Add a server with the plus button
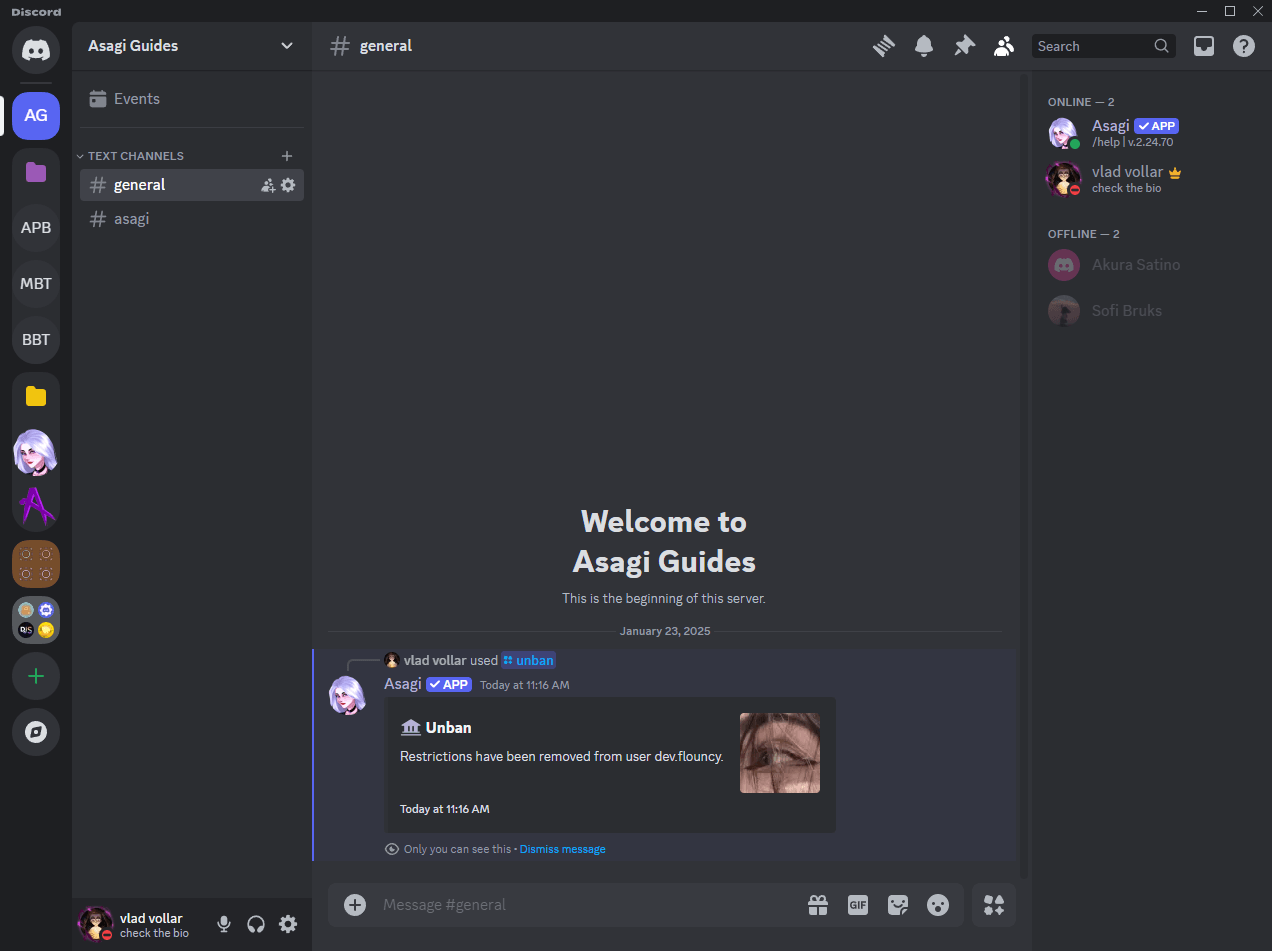This screenshot has width=1272, height=951. click(x=36, y=676)
